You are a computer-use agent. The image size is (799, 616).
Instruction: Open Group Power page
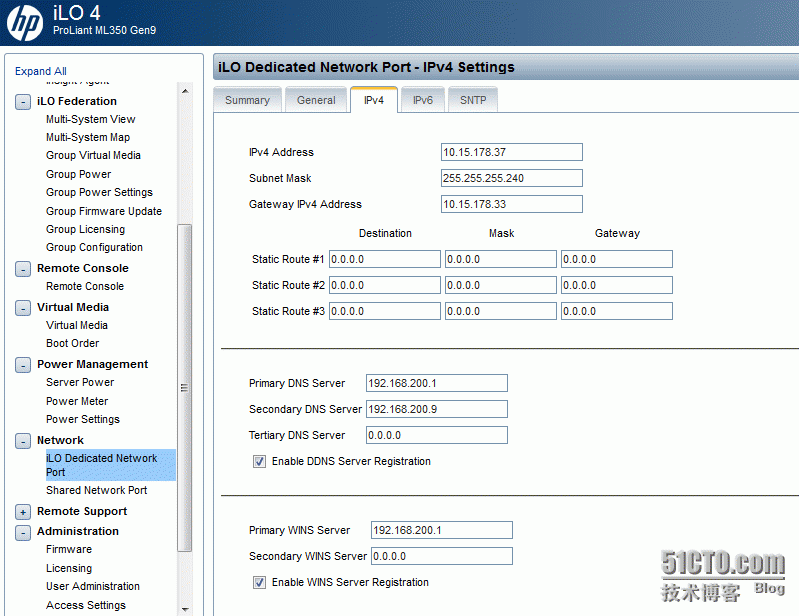coord(78,174)
